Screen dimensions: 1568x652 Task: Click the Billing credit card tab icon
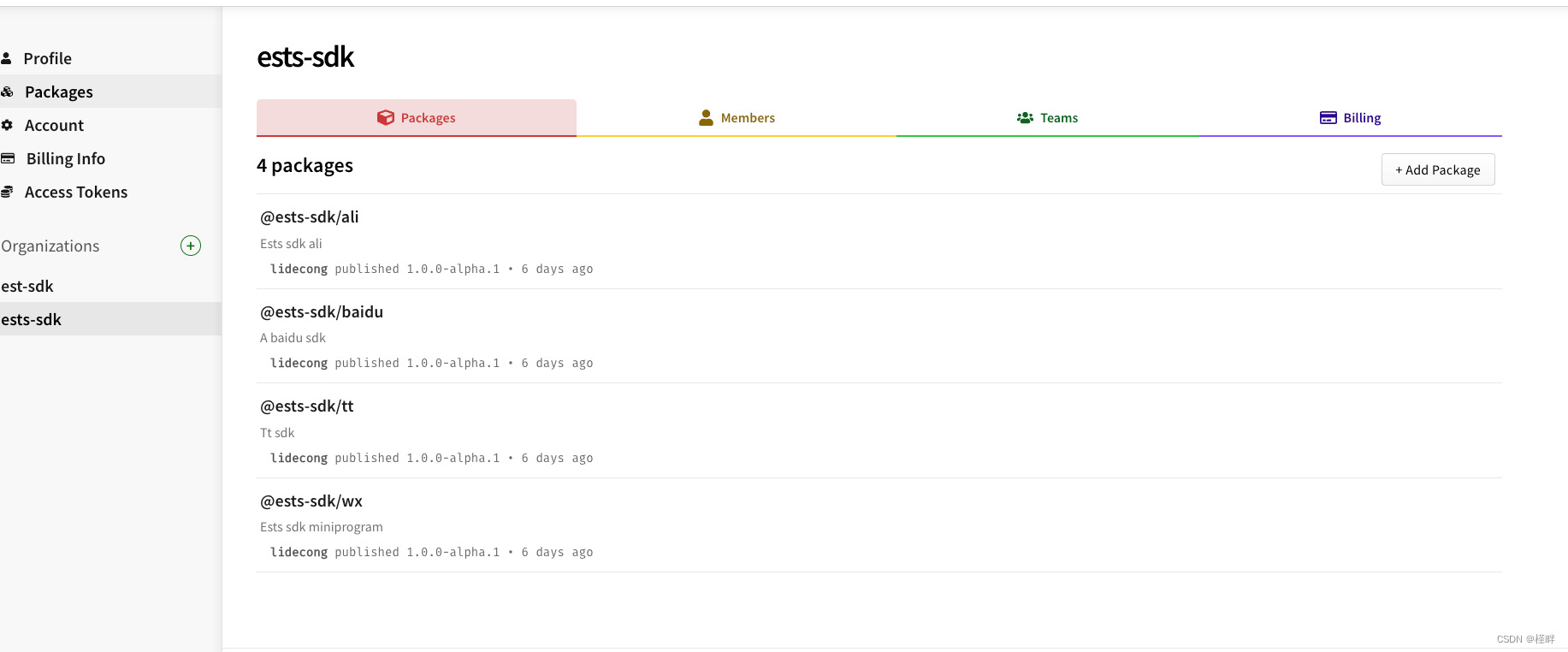click(x=1328, y=118)
